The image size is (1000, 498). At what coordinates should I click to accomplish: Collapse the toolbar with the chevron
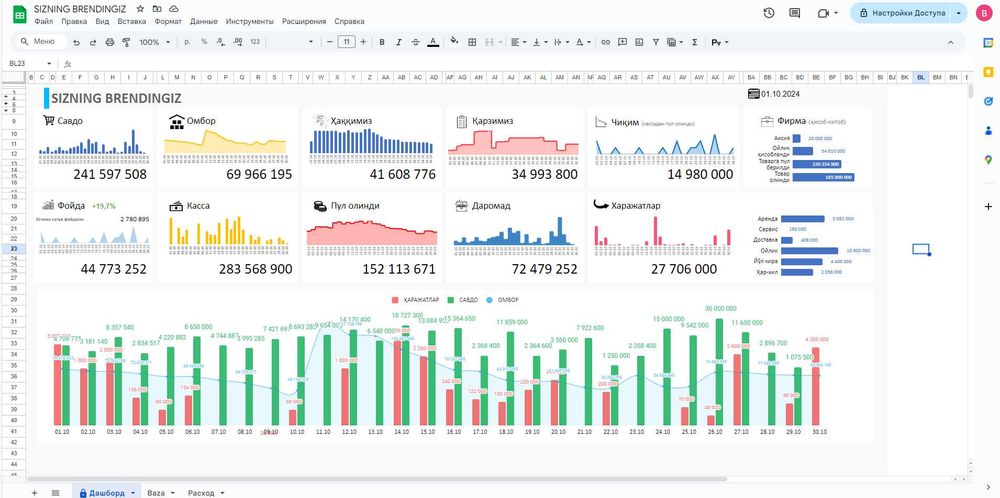950,42
